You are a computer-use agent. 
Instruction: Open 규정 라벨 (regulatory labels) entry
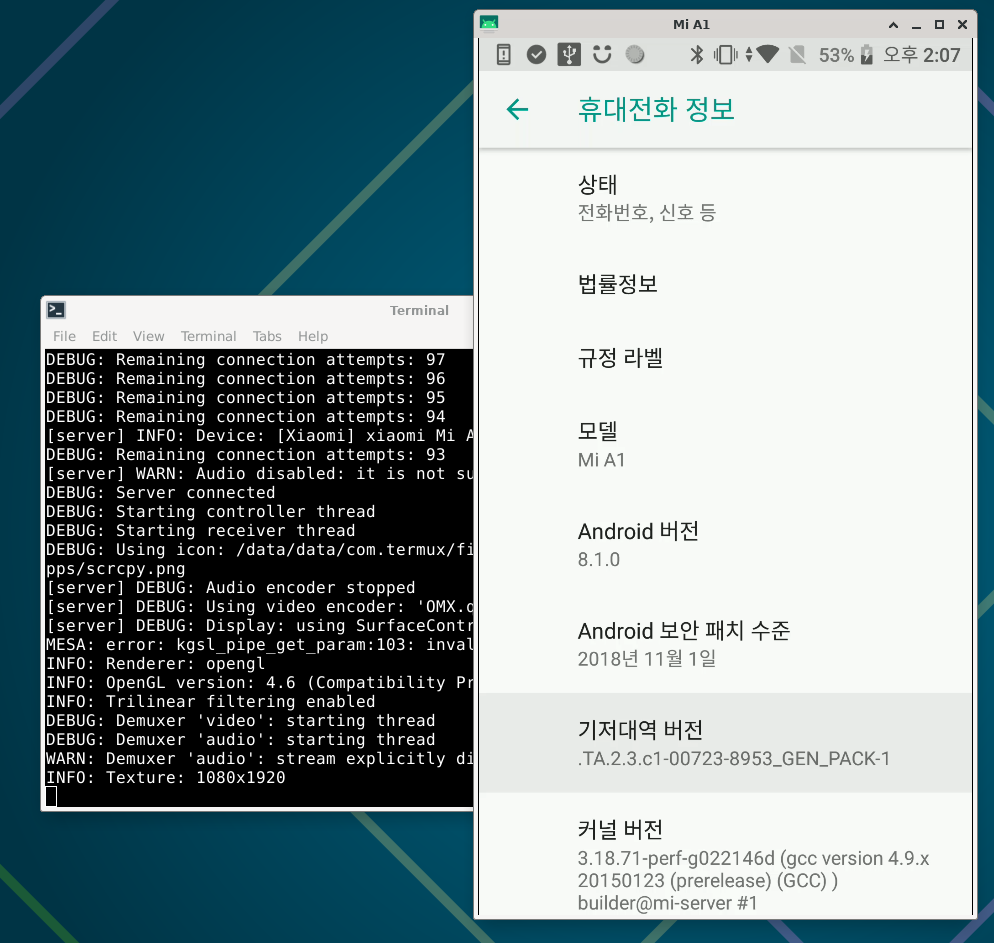[x=725, y=358]
